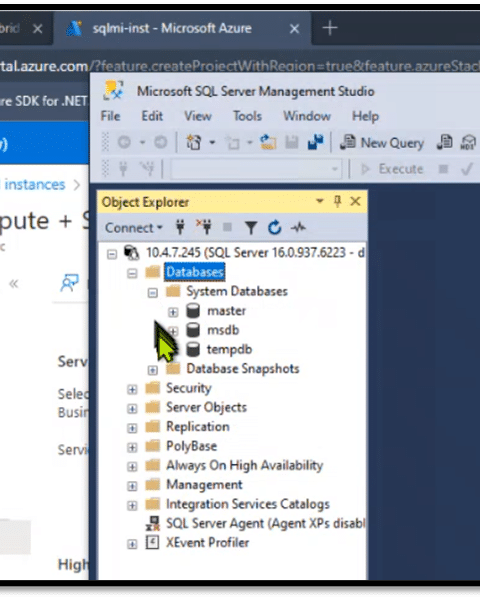Click the MDX query toolbar icon
Screen dimensions: 480x599
pos(468,142)
